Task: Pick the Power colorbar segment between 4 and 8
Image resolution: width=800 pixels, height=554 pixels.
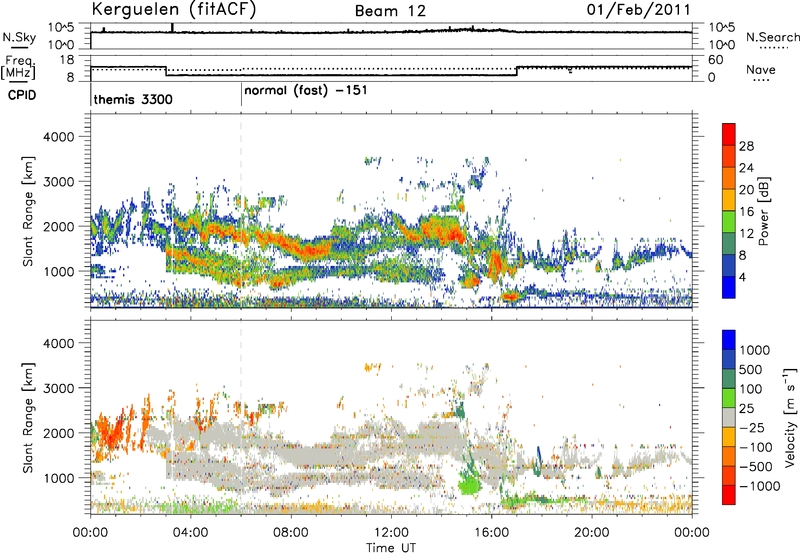Action: 729,266
